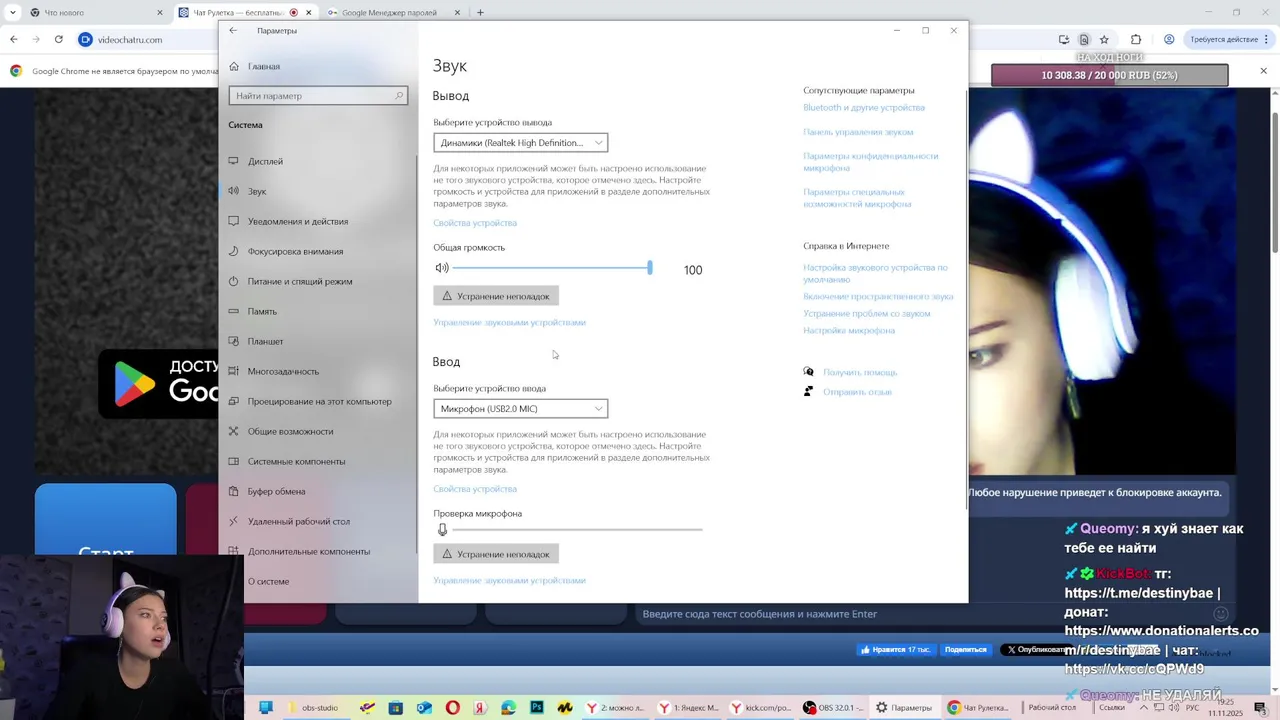
Task: Click Устранение неполадок button under output volume
Action: 496,296
